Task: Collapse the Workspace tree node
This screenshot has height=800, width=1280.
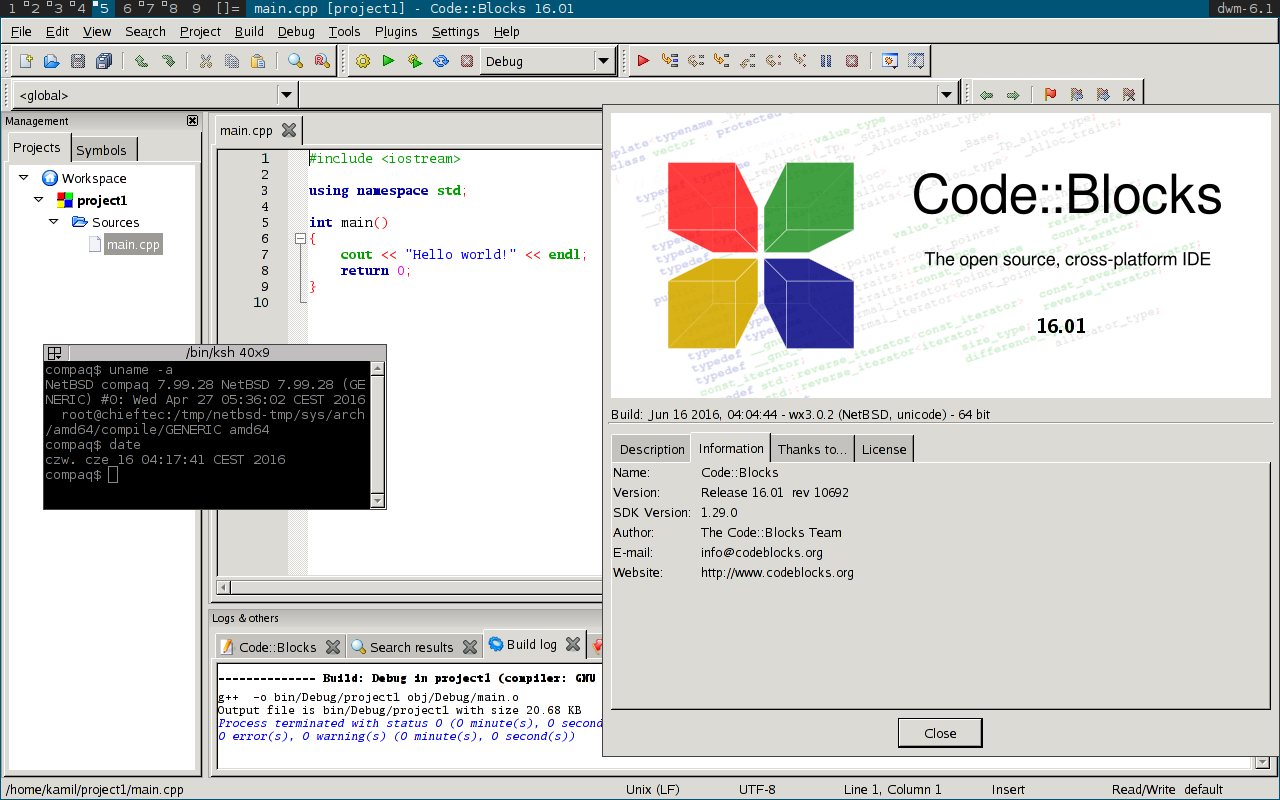Action: pyautogui.click(x=23, y=178)
